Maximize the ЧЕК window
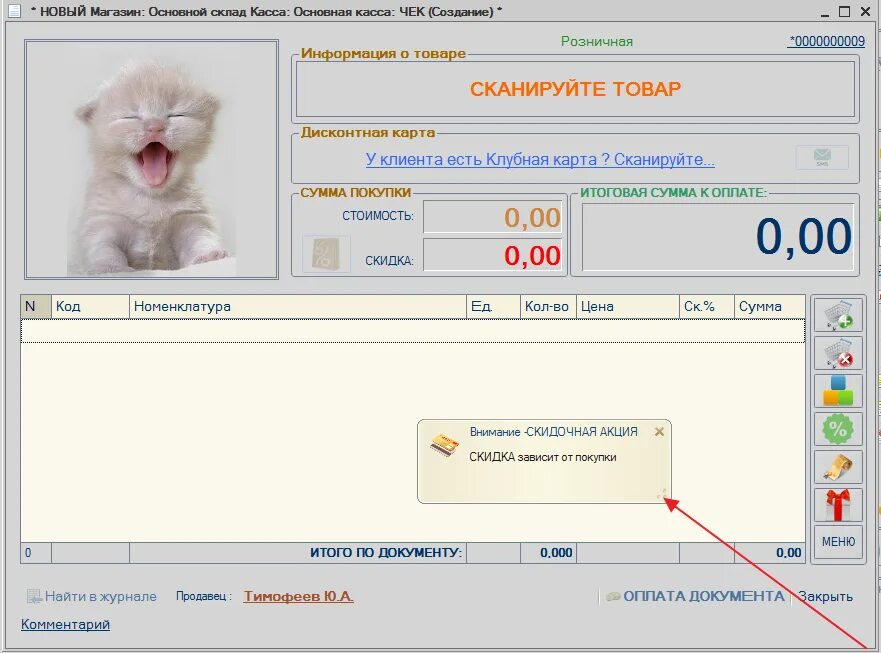The width and height of the screenshot is (881, 653). 844,11
